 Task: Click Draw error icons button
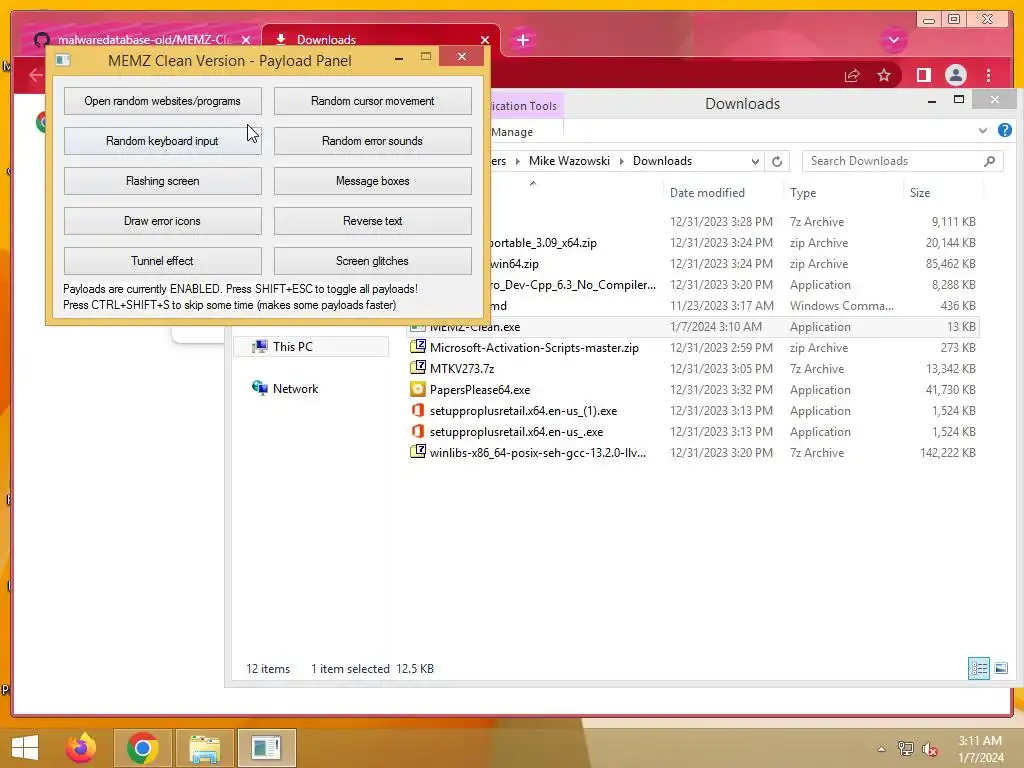pos(163,221)
